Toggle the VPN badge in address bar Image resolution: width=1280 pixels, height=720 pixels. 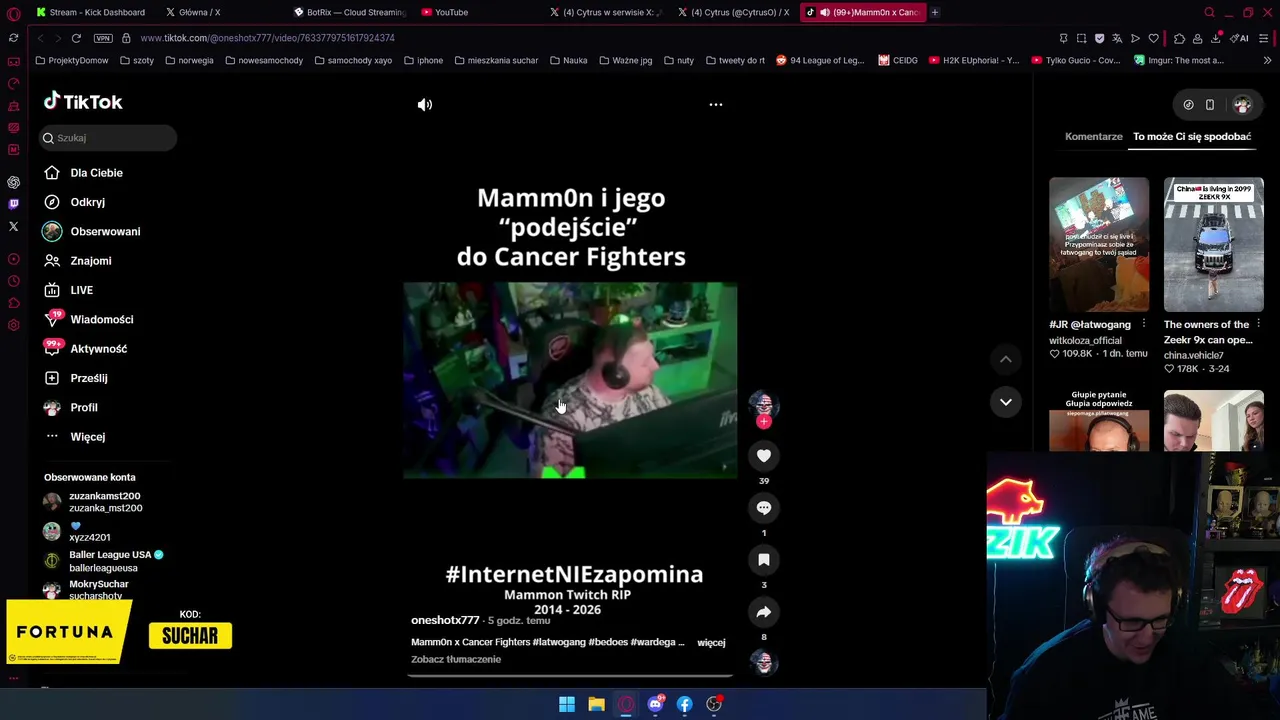point(103,38)
